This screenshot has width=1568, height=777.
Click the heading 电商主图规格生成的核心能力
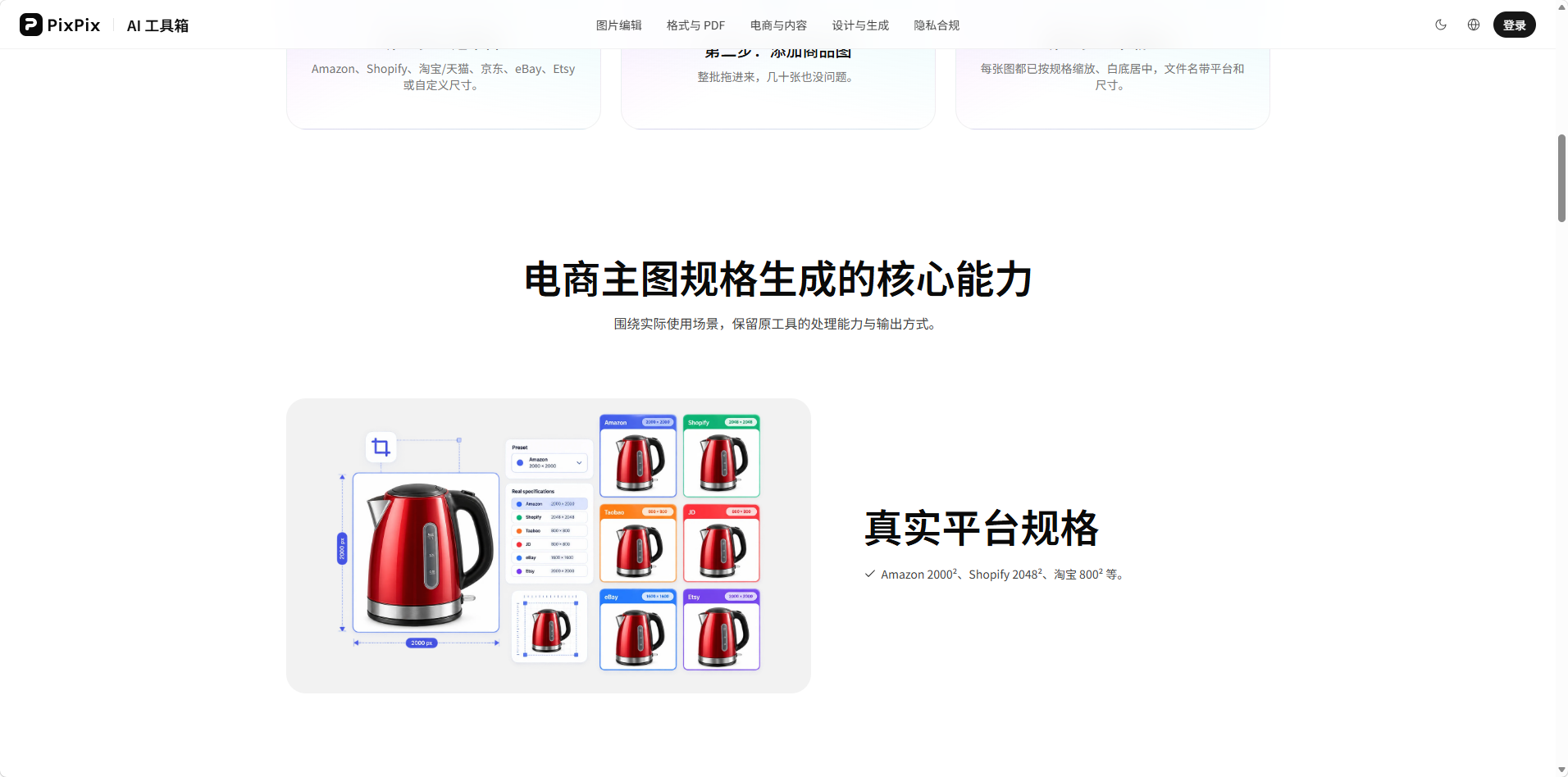[x=778, y=279]
